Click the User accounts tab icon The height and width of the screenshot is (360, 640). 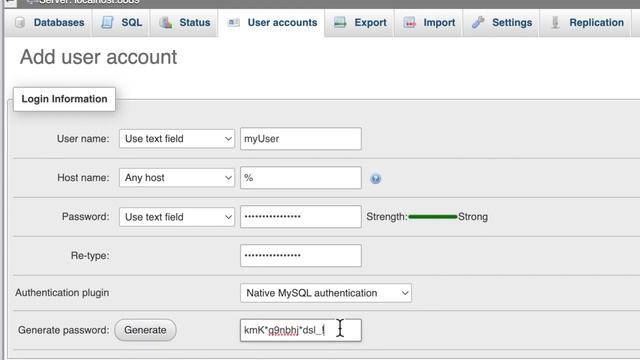[234, 22]
